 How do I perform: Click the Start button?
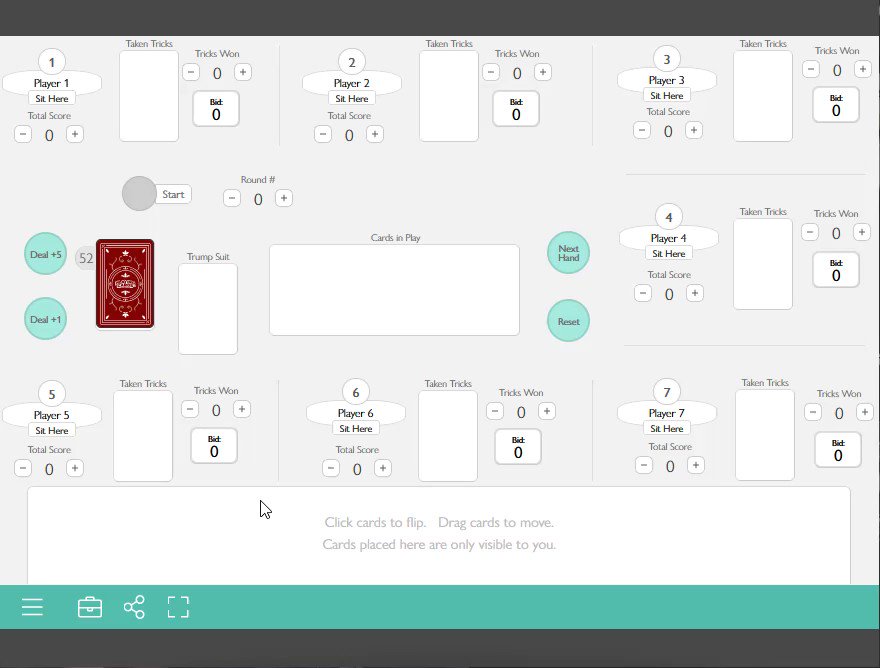tap(173, 194)
